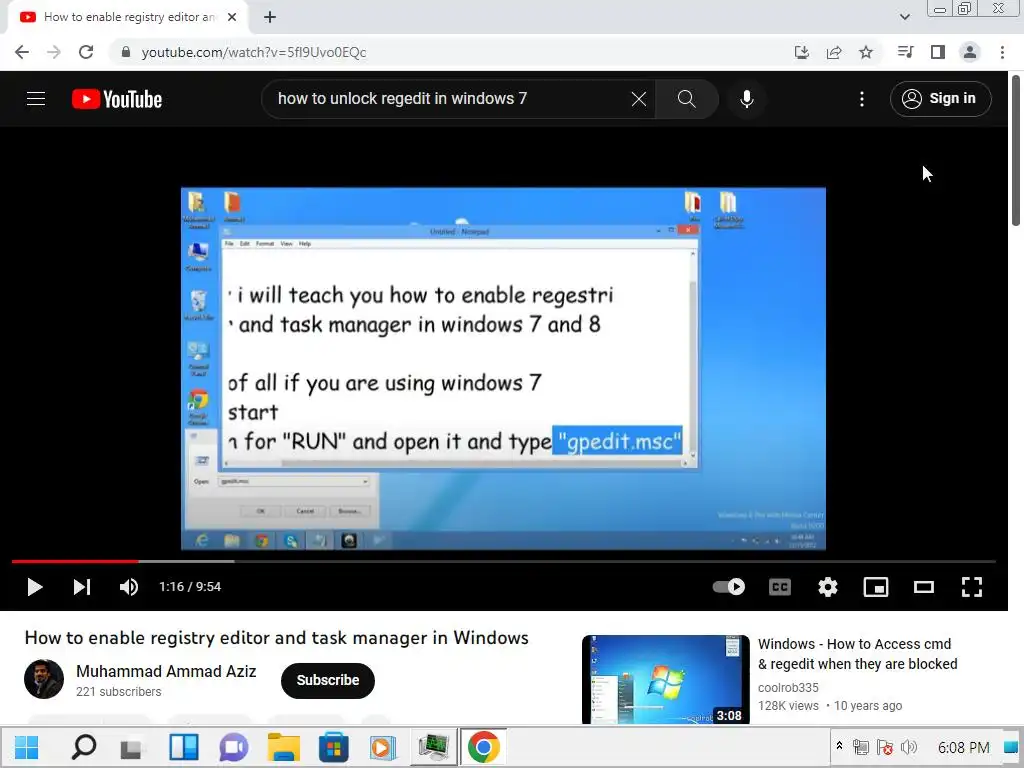Click the Chrome address bar URL

253,52
